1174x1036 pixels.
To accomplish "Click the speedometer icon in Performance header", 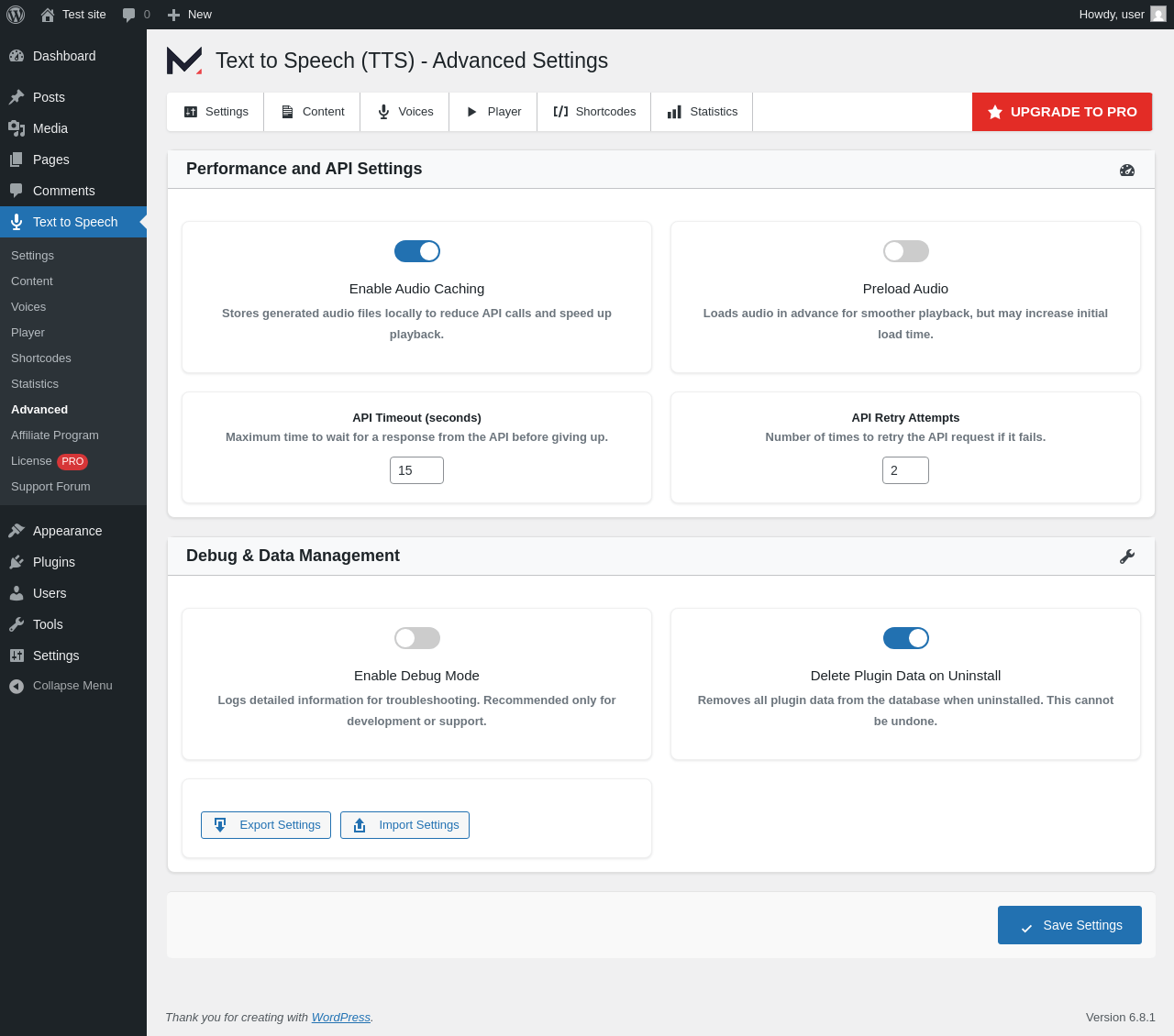I will point(1127,170).
